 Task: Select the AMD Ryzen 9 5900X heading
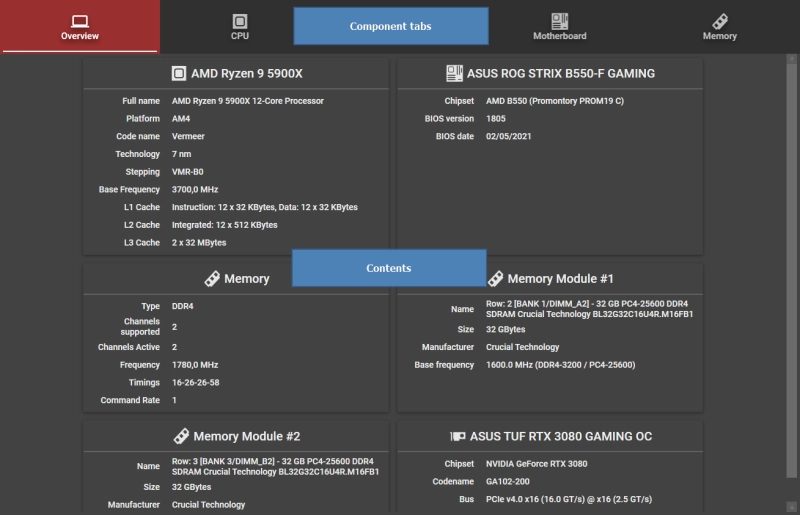247,73
